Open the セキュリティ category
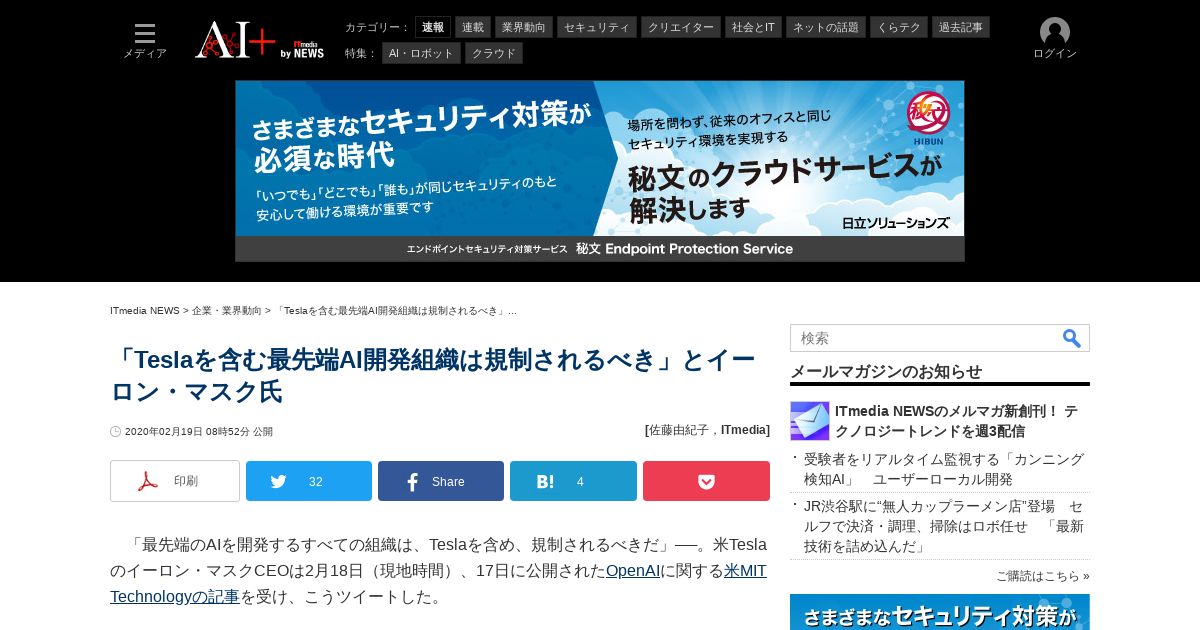The width and height of the screenshot is (1200, 630). click(x=597, y=27)
